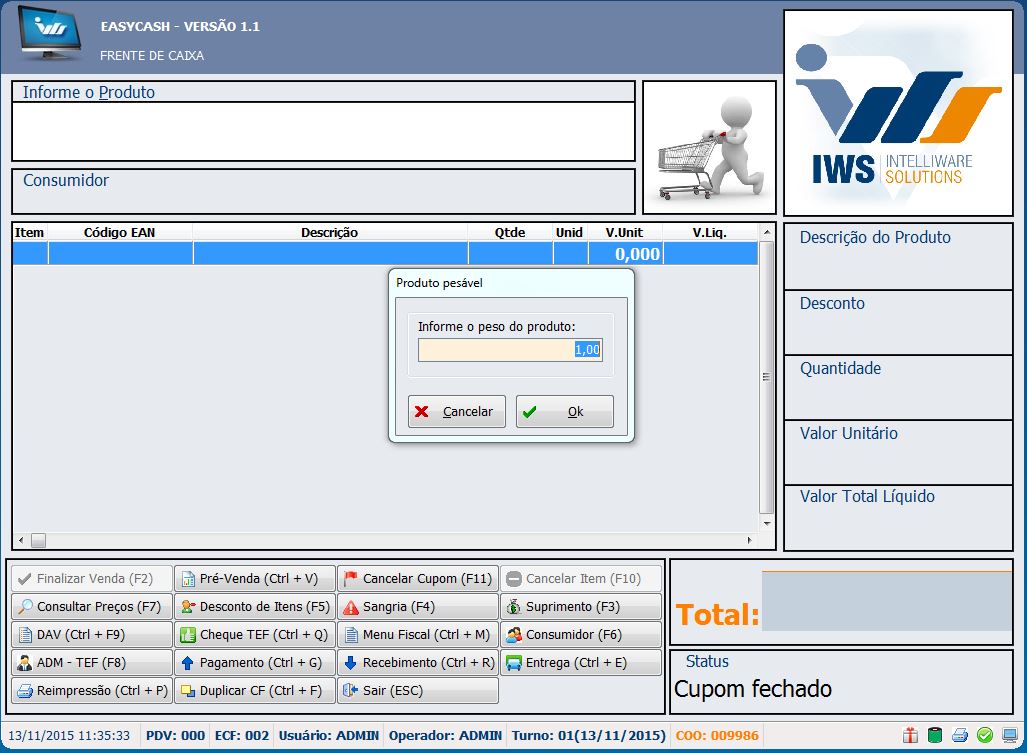Click the gift icon in status bar
This screenshot has height=753, width=1027.
tap(910, 736)
